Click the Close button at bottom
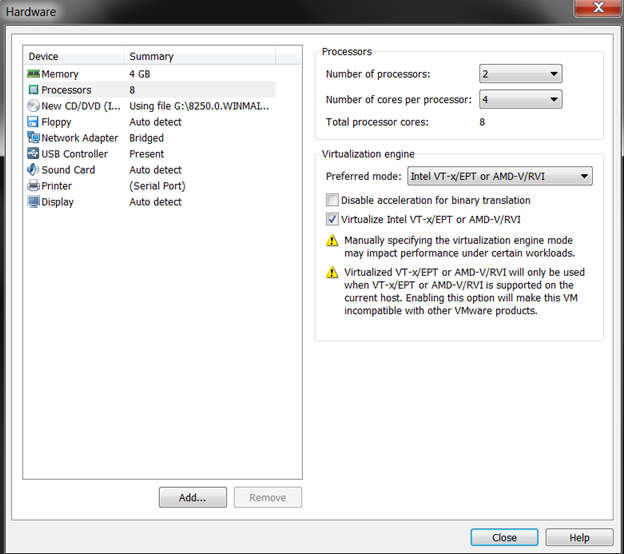624x554 pixels. 504,537
